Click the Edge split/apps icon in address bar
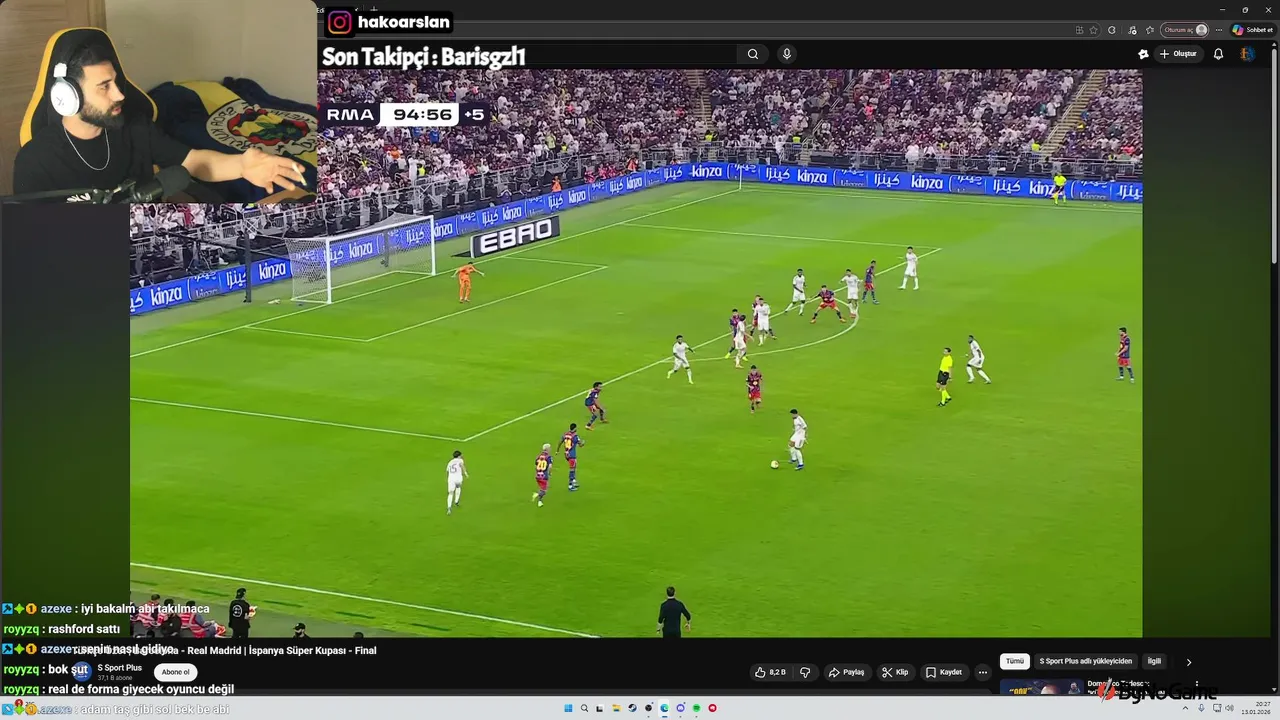This screenshot has height=720, width=1280. pos(1079,30)
